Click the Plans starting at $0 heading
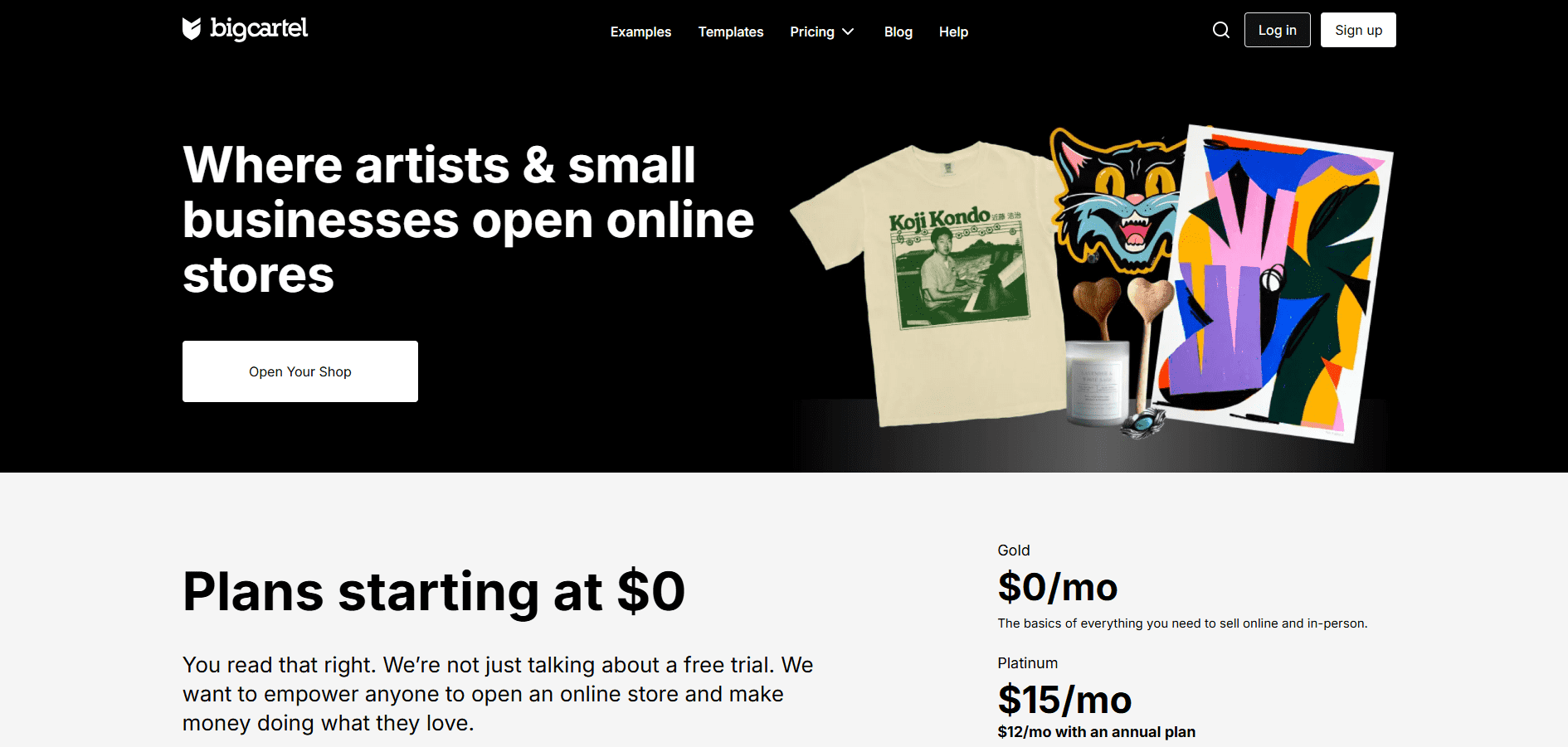The image size is (1568, 747). tap(434, 592)
